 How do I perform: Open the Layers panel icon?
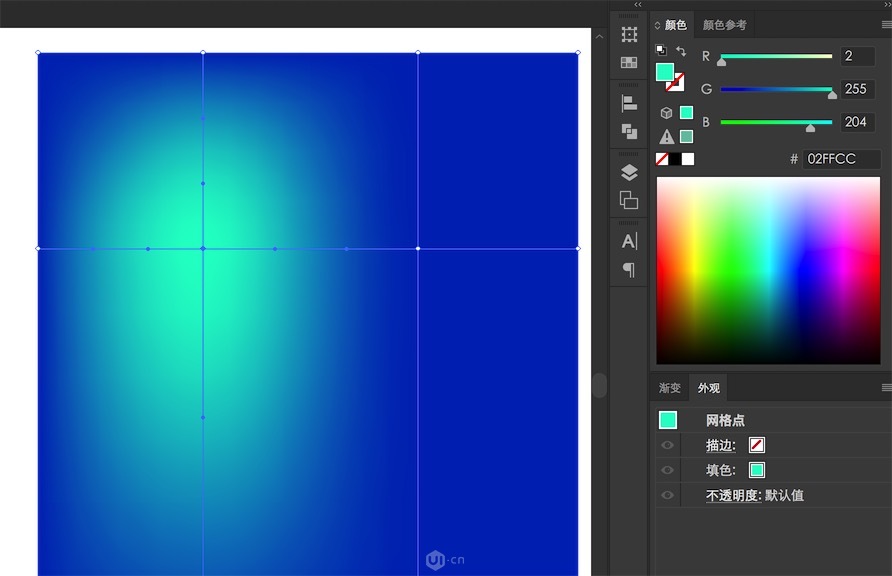click(629, 173)
